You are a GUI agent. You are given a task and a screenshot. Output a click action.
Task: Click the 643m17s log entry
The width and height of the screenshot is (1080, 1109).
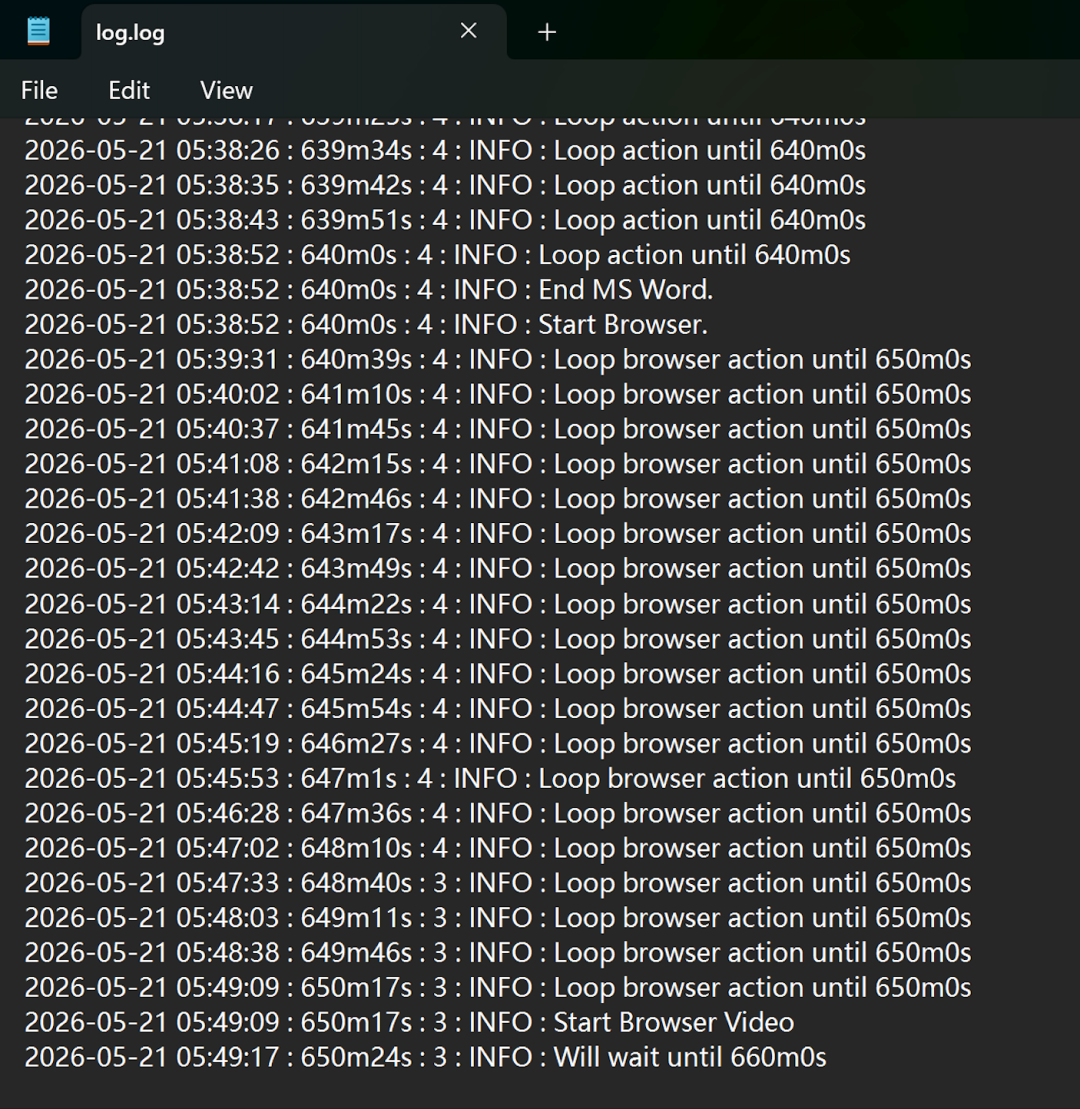coord(498,534)
